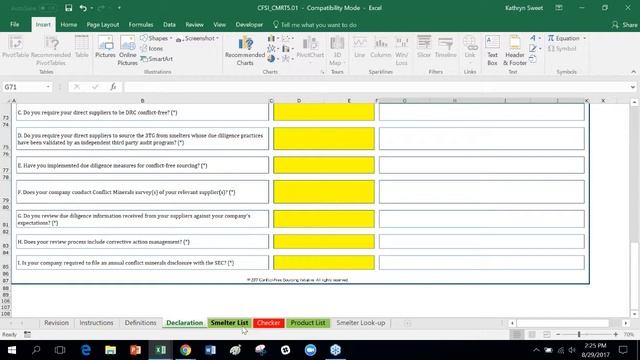Click Tell me what you want to do
The height and width of the screenshot is (360, 640).
(315, 25)
